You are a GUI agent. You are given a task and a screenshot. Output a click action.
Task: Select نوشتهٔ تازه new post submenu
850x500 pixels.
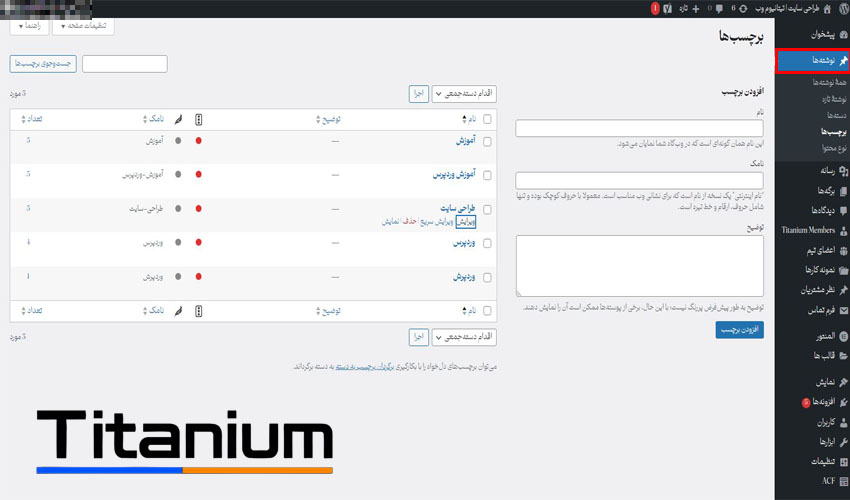click(834, 99)
